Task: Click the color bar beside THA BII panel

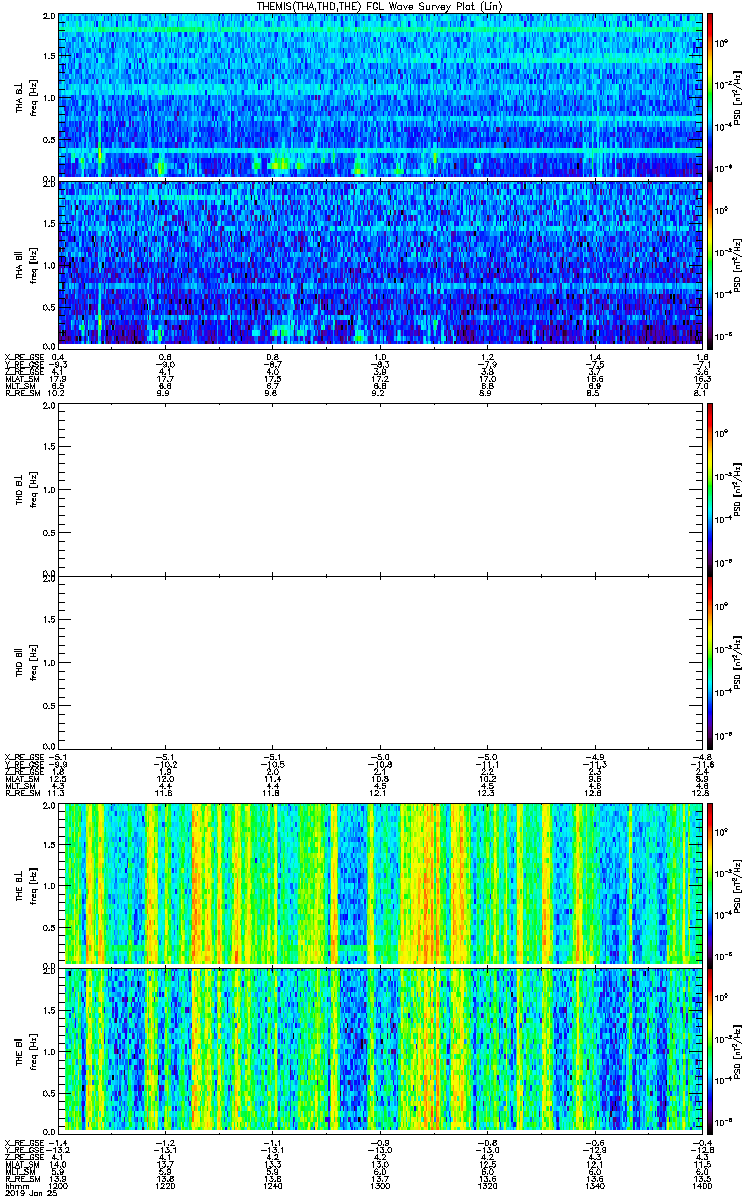Action: (x=710, y=263)
